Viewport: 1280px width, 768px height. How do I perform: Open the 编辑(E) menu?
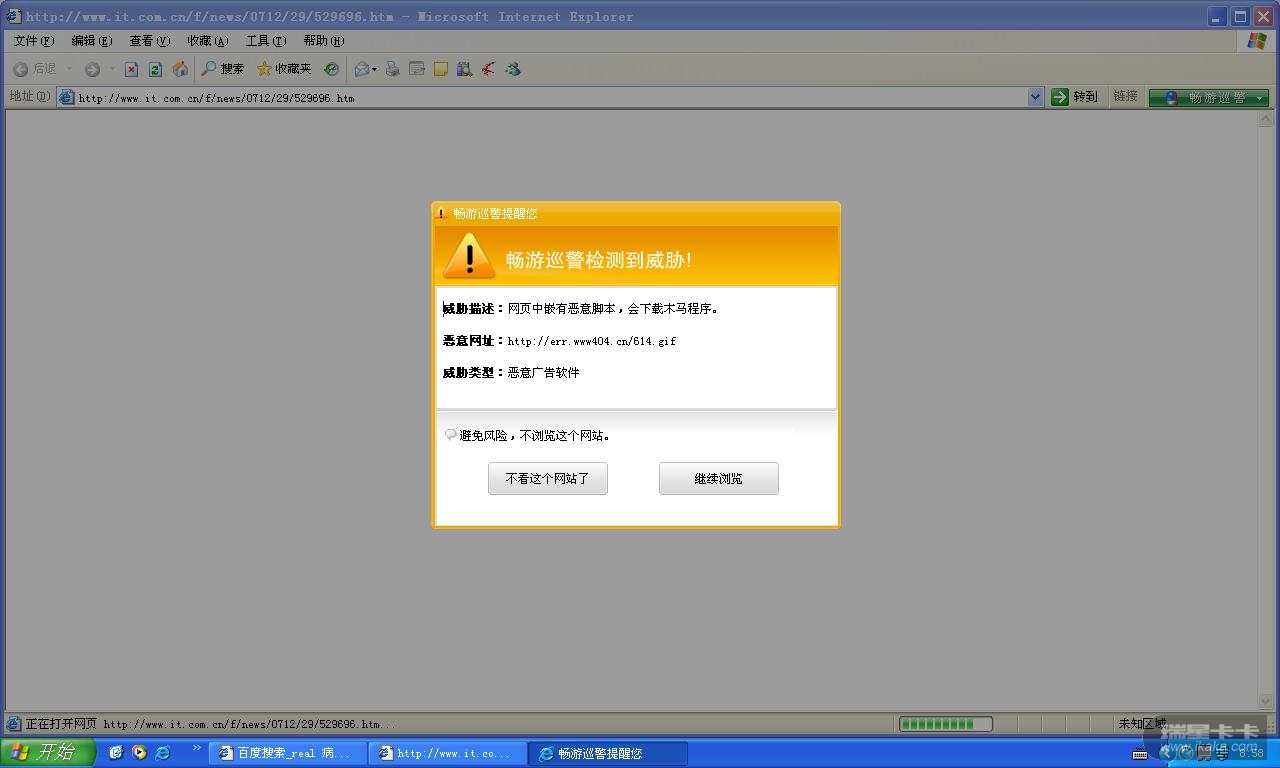click(92, 41)
